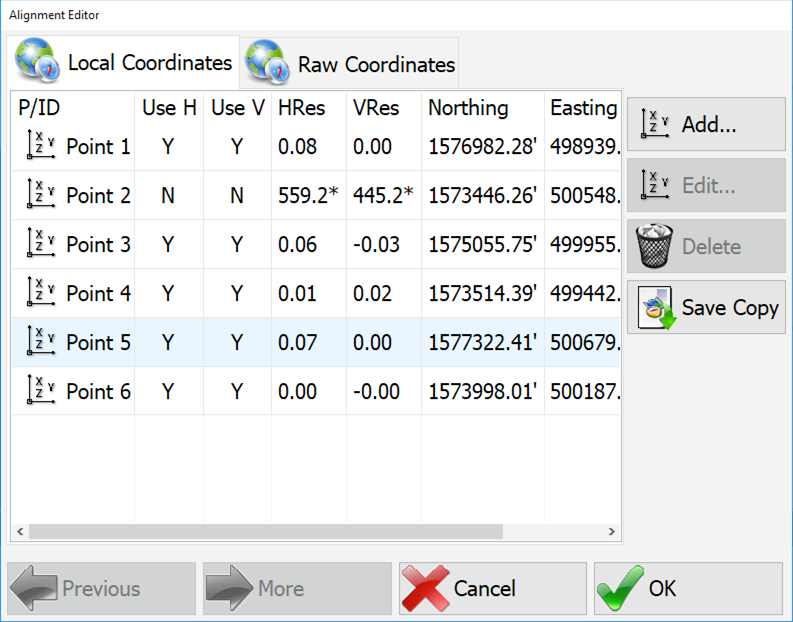Click the green checkmark OK icon
Screen dimensions: 793x622
[x=620, y=588]
